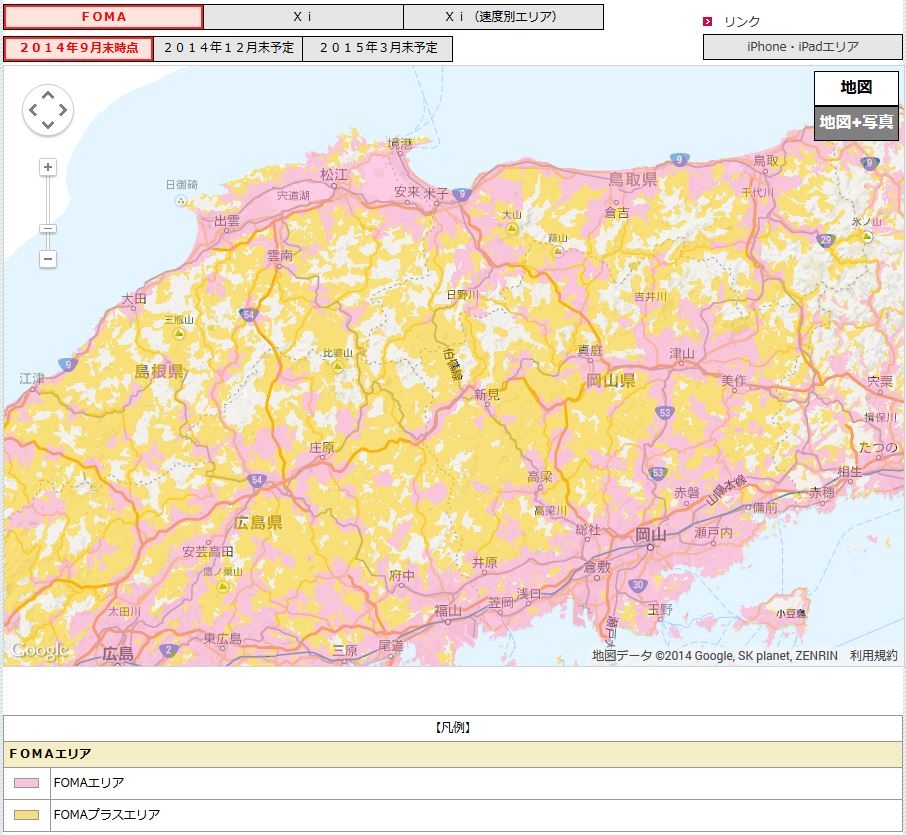
Task: Pan the map down with arrow
Action: pos(48,124)
